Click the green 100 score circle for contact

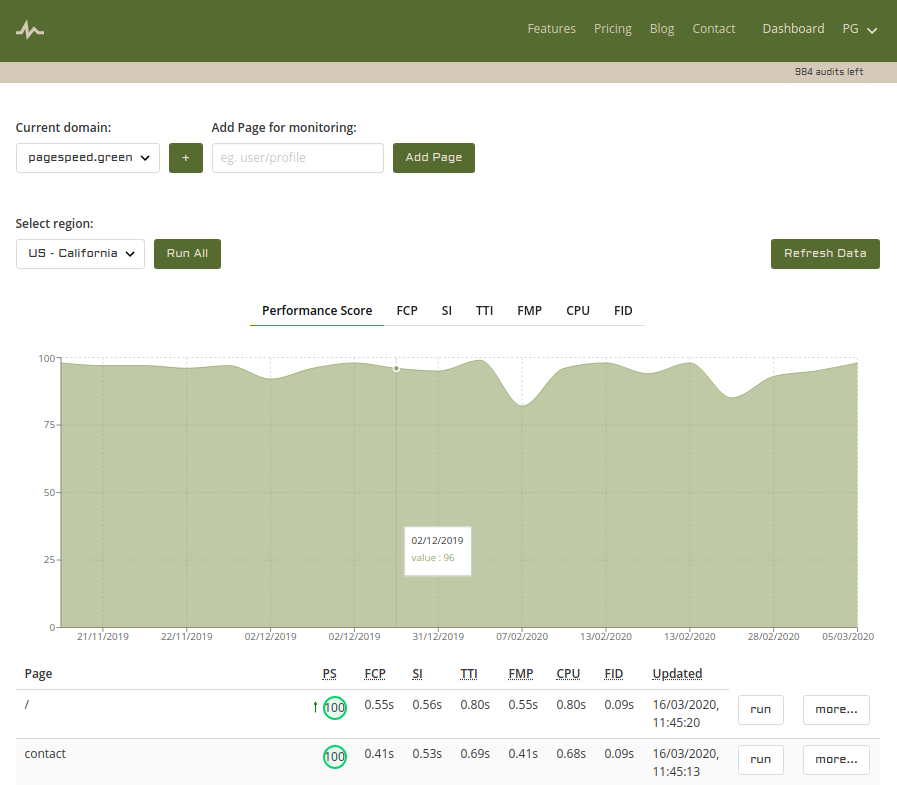(x=334, y=757)
